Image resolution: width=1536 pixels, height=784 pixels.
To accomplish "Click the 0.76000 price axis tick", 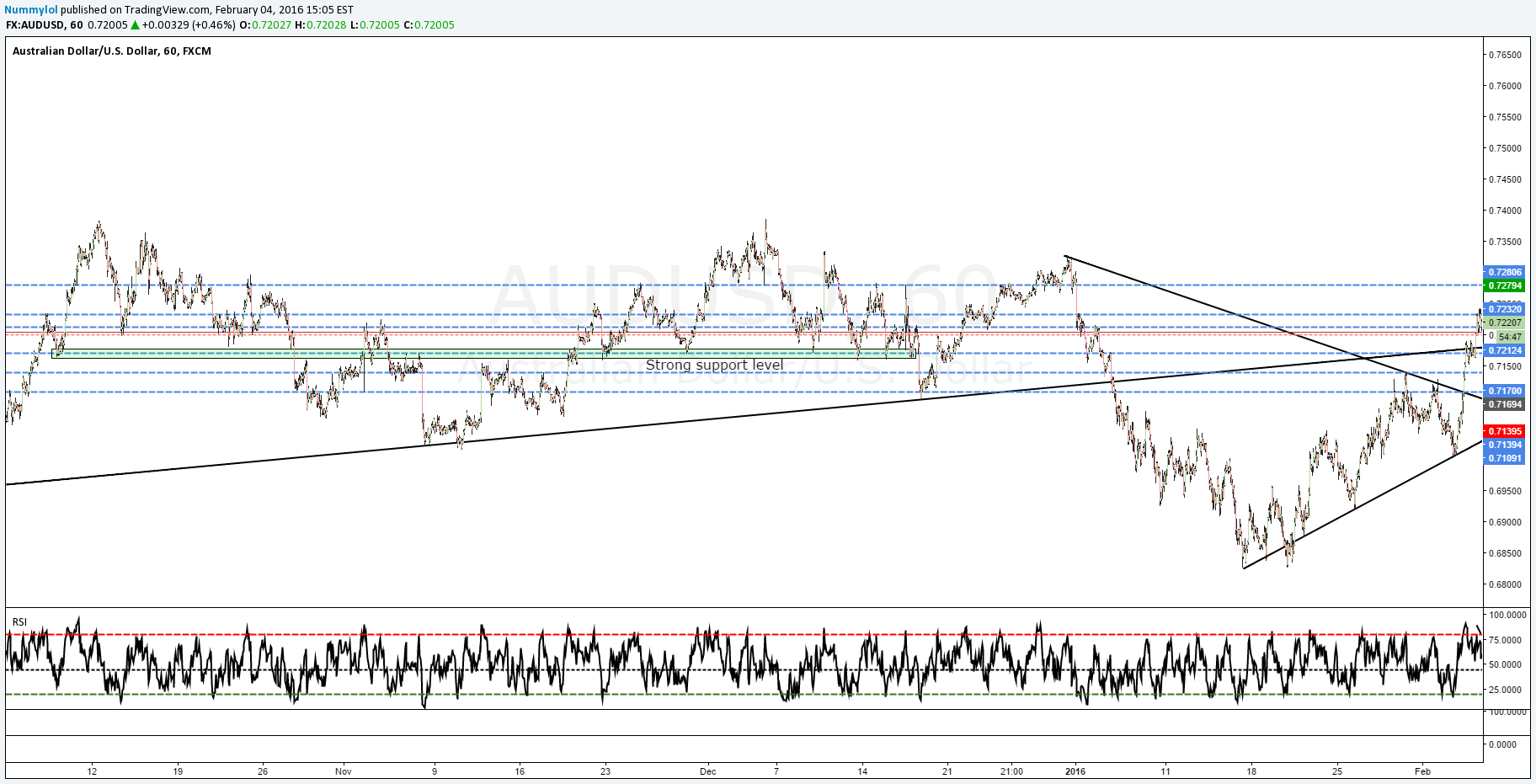I will point(1505,86).
